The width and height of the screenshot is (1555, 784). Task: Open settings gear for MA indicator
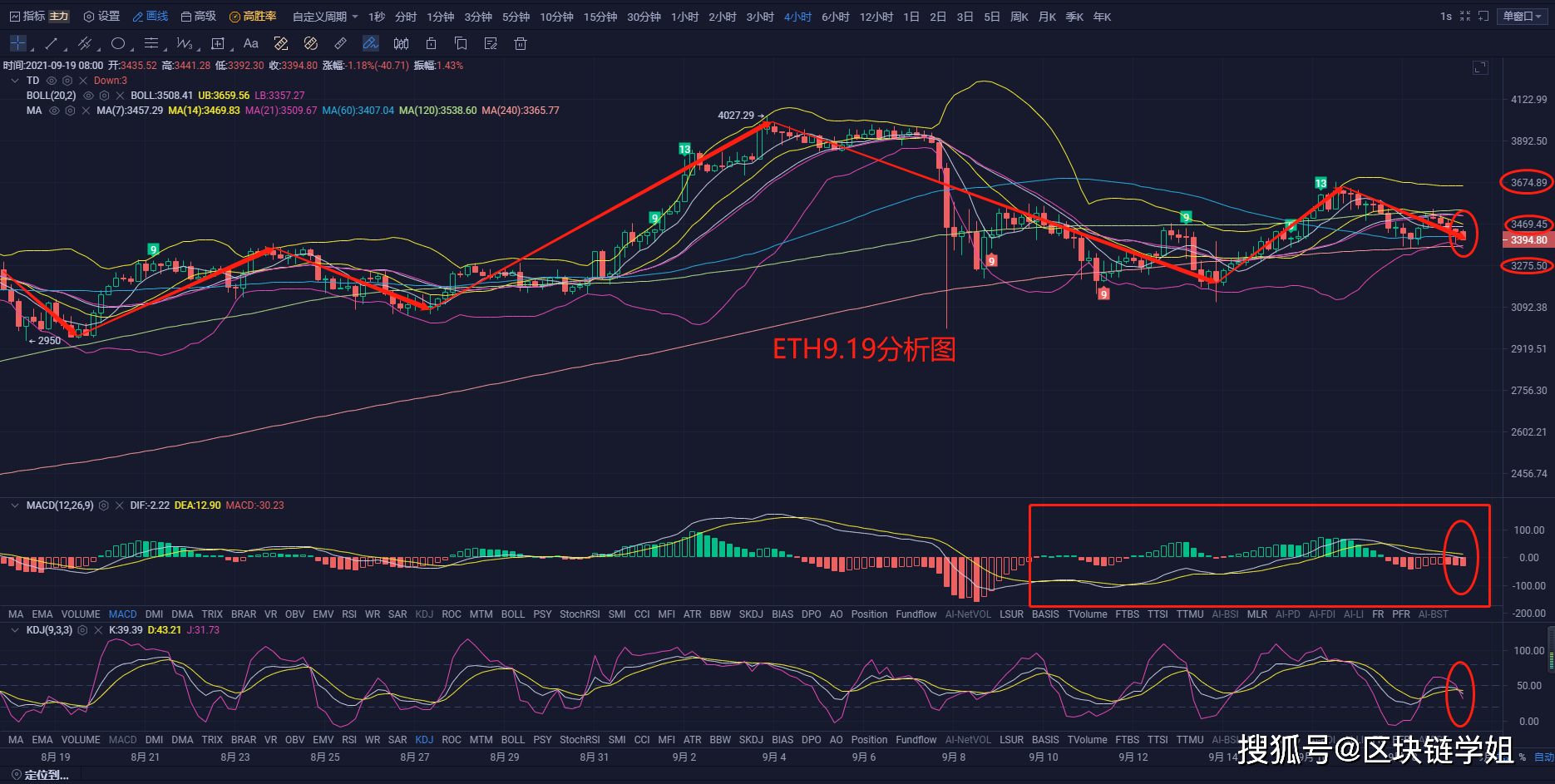[x=70, y=111]
